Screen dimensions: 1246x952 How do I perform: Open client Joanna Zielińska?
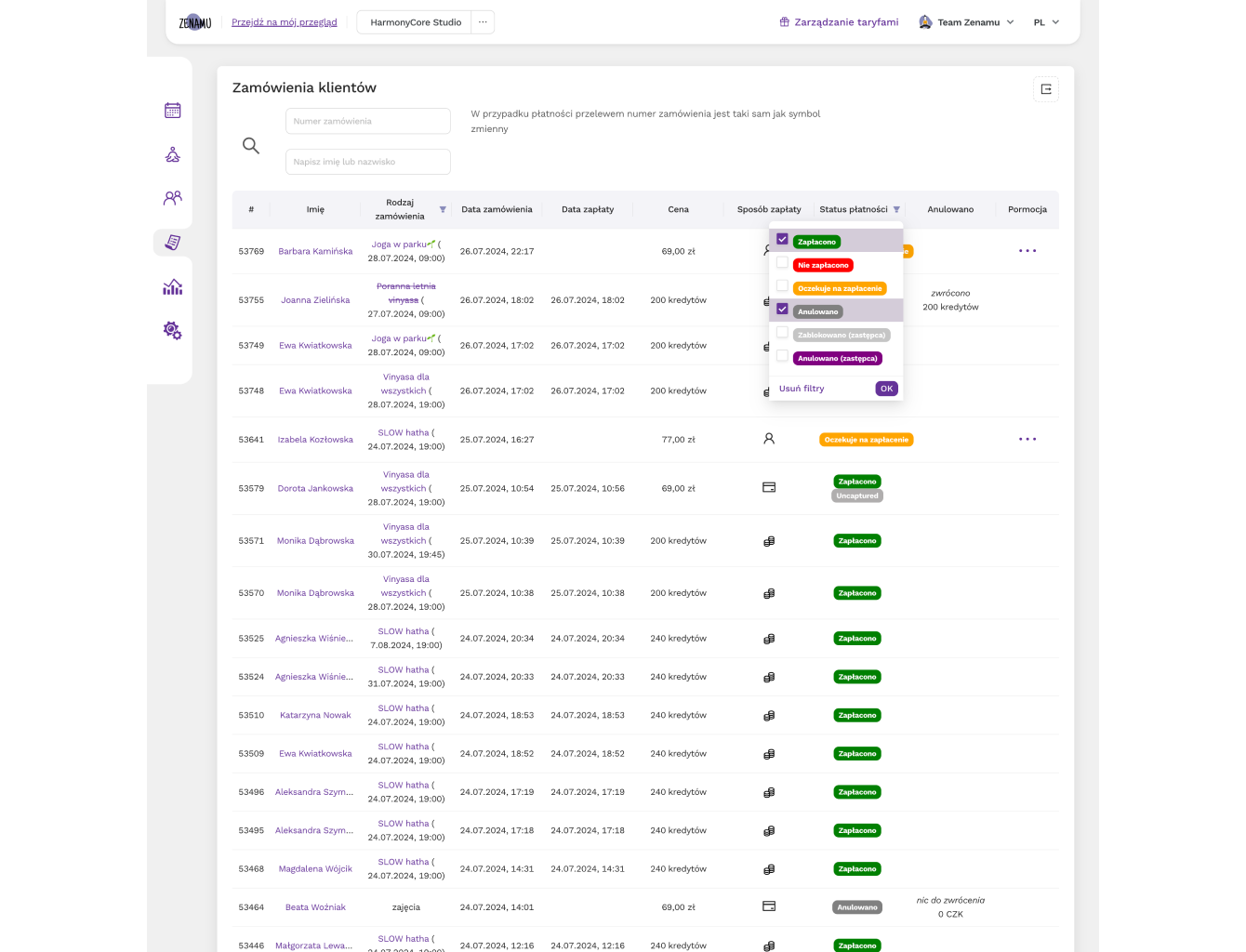tap(315, 300)
